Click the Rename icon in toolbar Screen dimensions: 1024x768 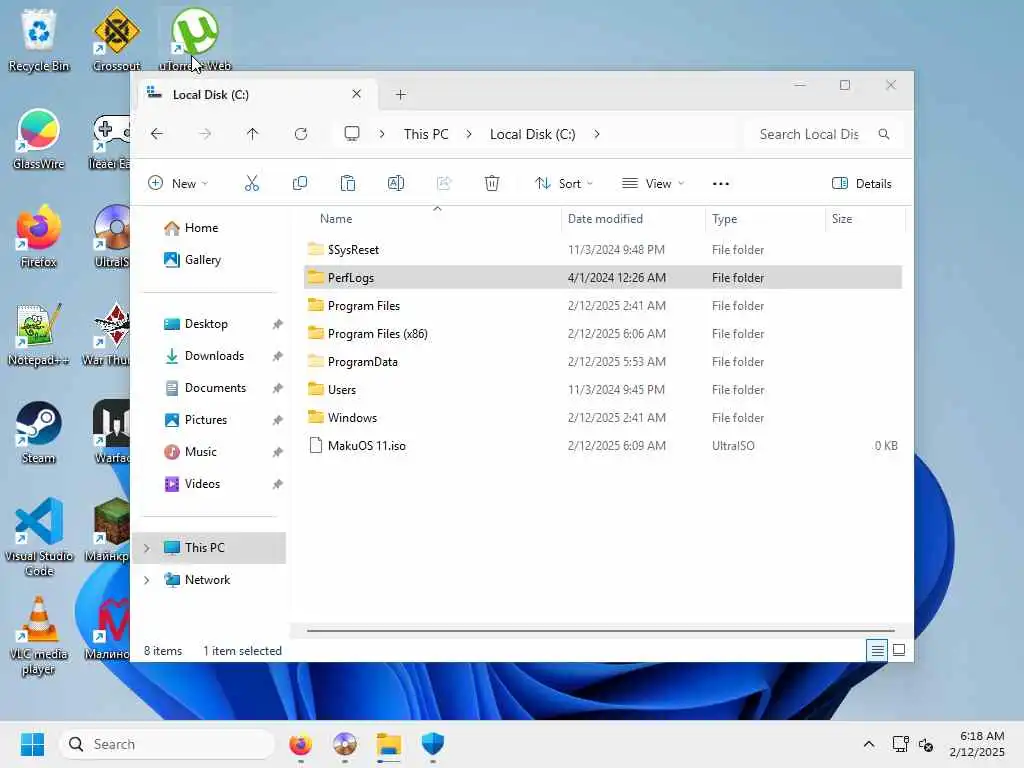click(396, 184)
